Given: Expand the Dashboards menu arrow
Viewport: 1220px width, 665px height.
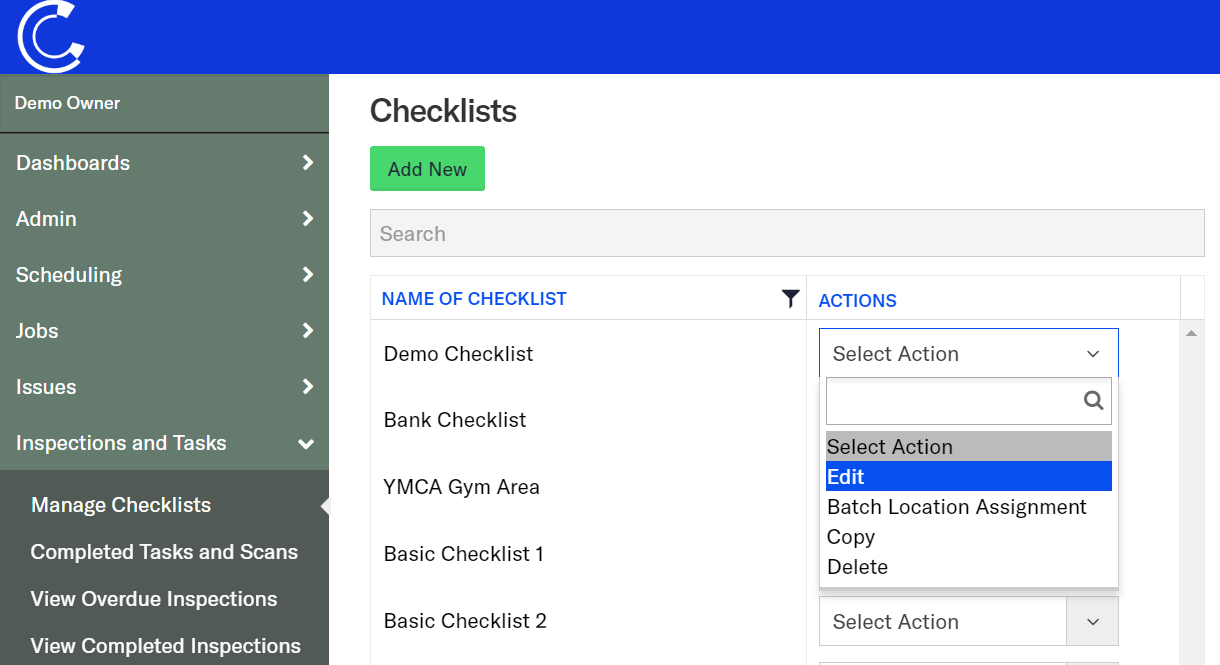Looking at the screenshot, I should (x=307, y=163).
